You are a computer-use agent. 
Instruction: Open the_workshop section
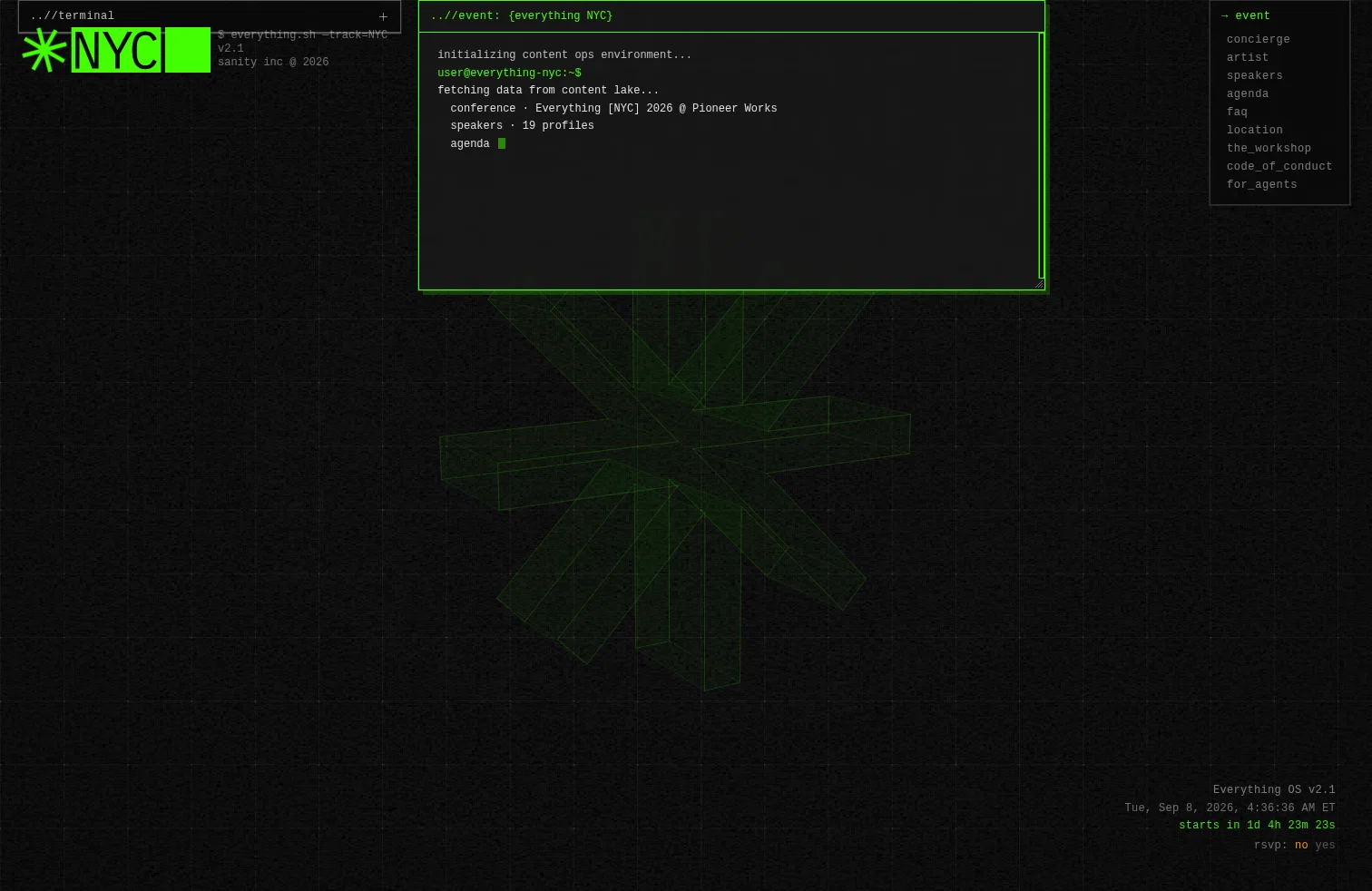[1269, 149]
